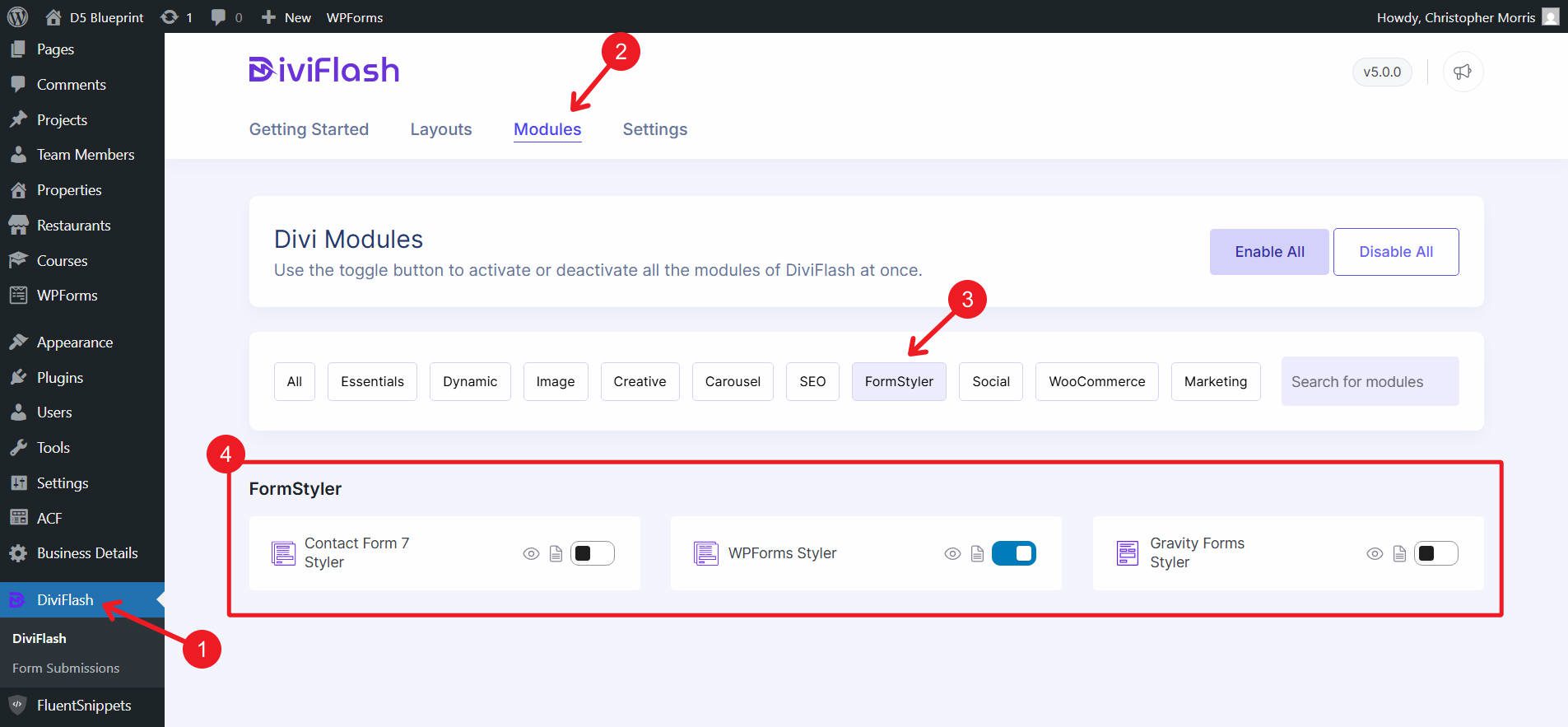Open the megaphone announcements icon

(x=1463, y=72)
